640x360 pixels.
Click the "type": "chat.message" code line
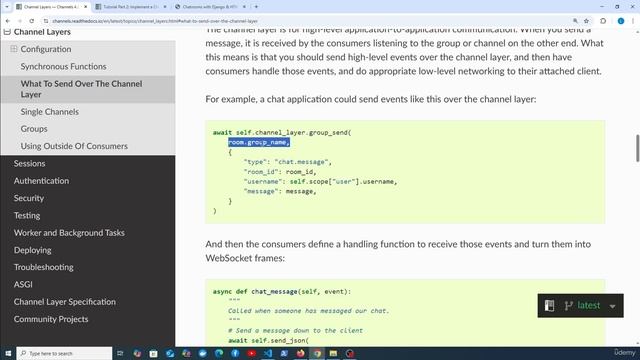click(288, 162)
